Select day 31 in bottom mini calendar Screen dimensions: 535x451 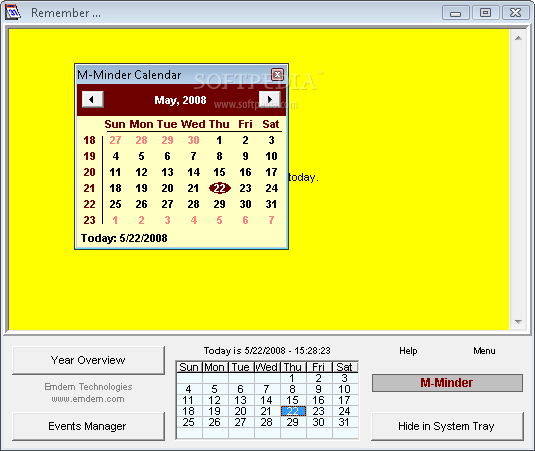coord(344,422)
